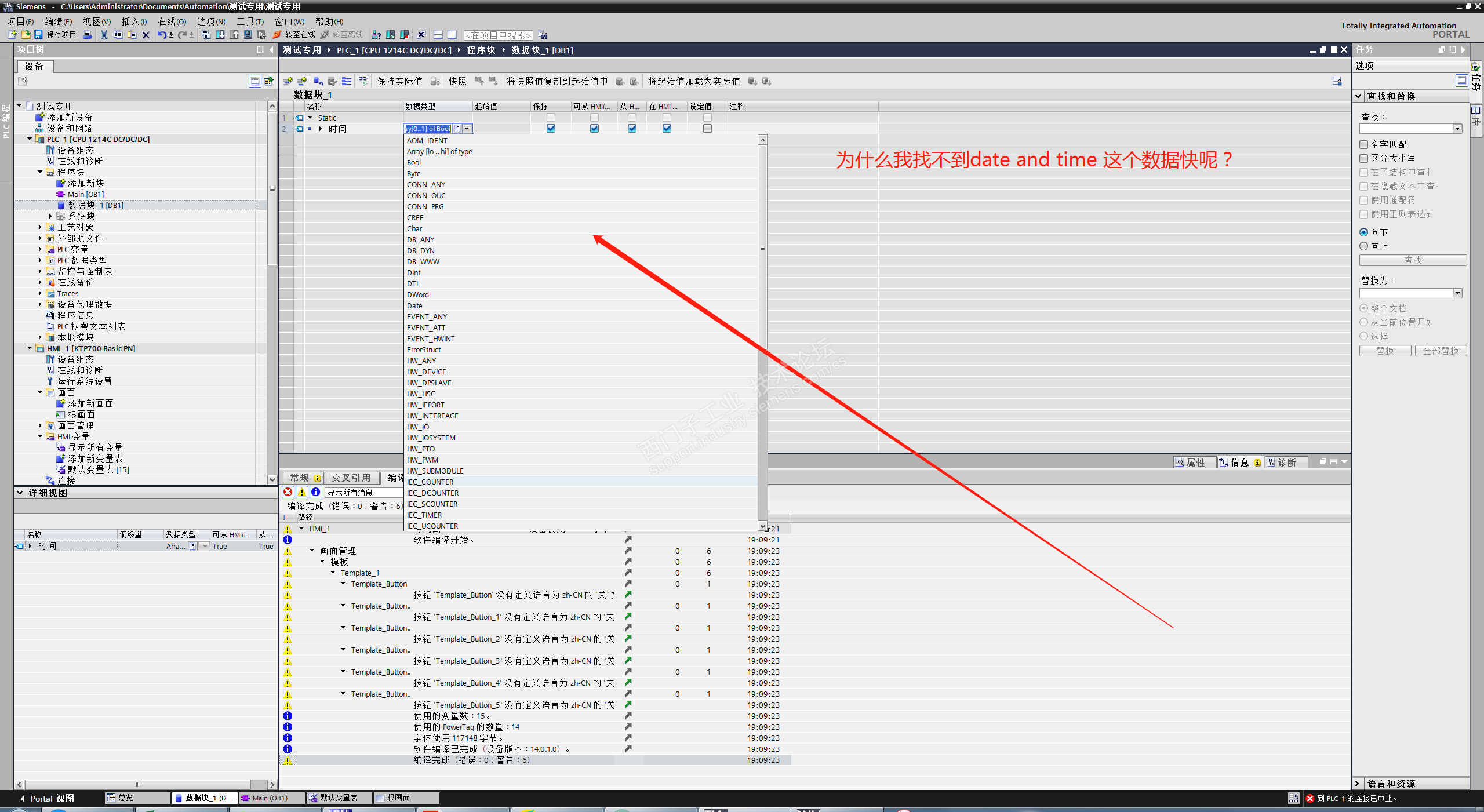The height and width of the screenshot is (812, 1484).
Task: Click the Save project disk icon
Action: (38, 35)
